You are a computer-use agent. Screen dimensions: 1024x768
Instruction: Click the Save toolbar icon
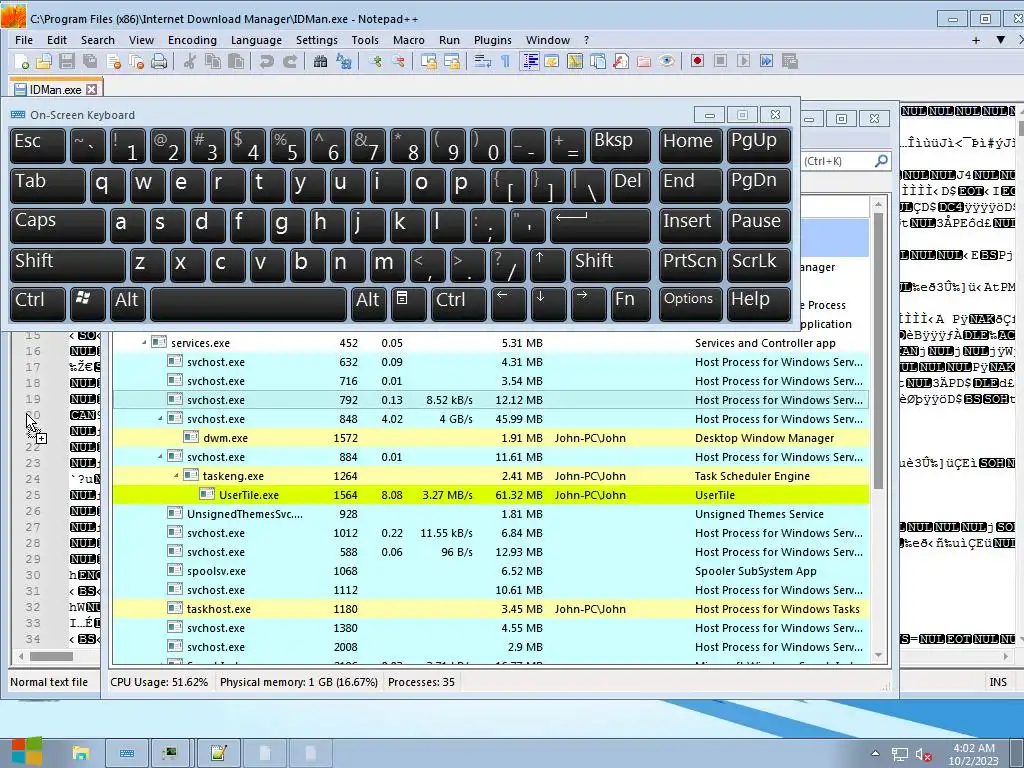tap(67, 61)
